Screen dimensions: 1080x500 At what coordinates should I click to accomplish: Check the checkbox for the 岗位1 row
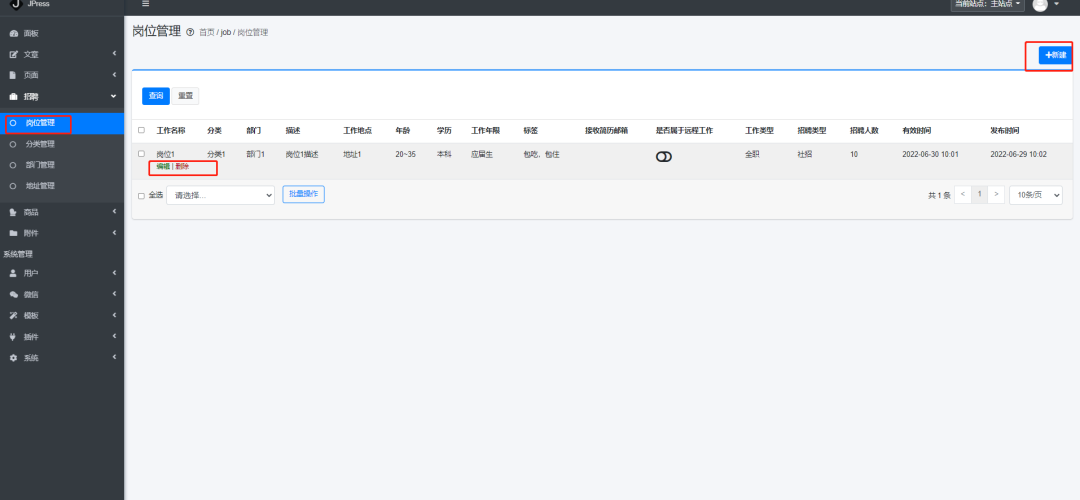tap(141, 154)
